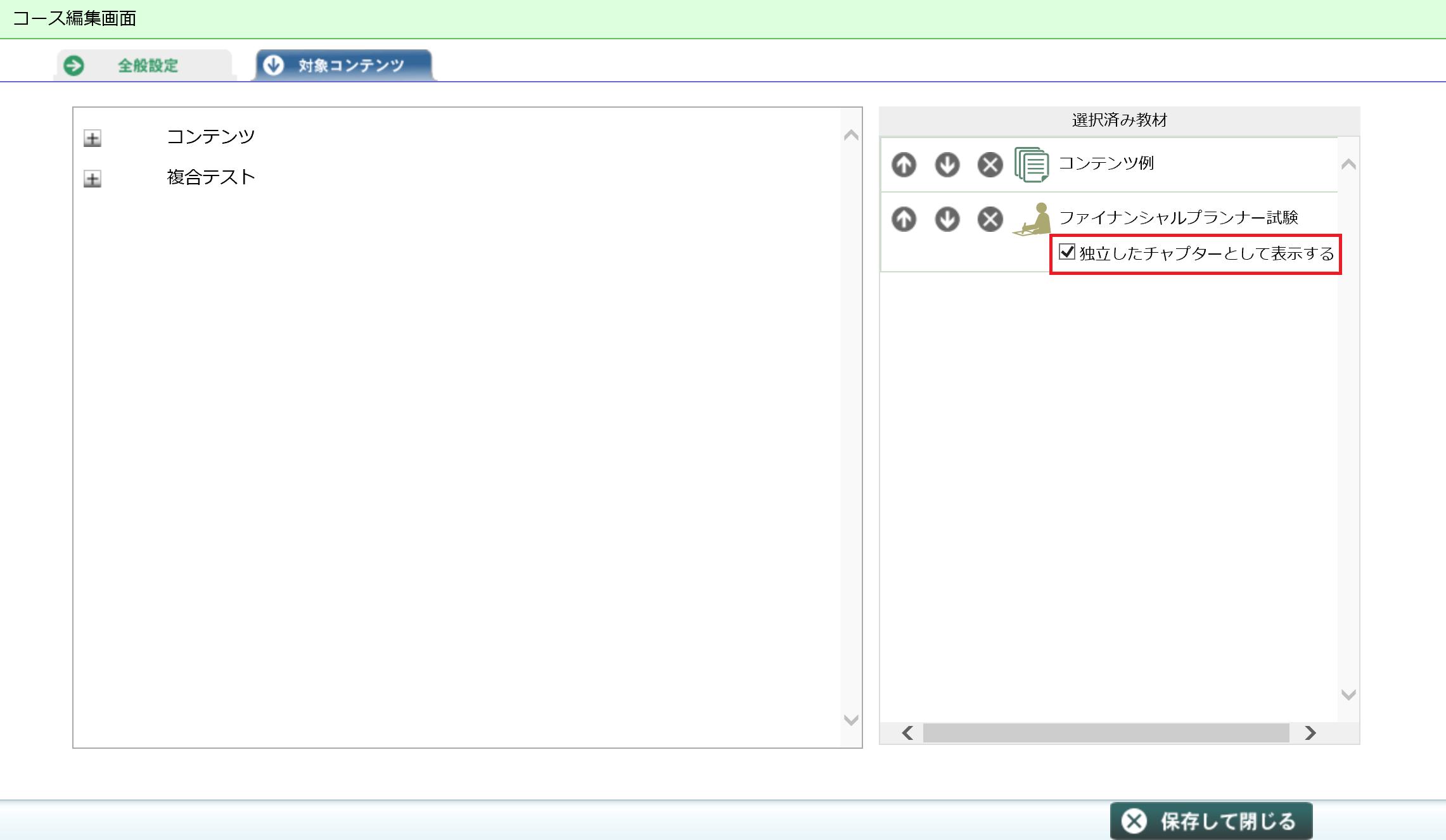
Task: Click the horizontal scrollbar thumb in selected materials
Action: point(1106,733)
